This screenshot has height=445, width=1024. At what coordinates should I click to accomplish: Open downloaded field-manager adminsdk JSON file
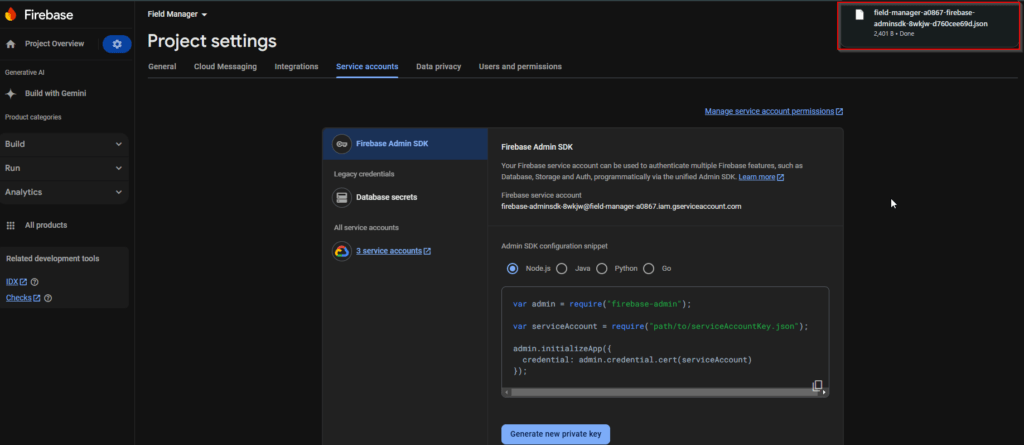click(x=929, y=24)
